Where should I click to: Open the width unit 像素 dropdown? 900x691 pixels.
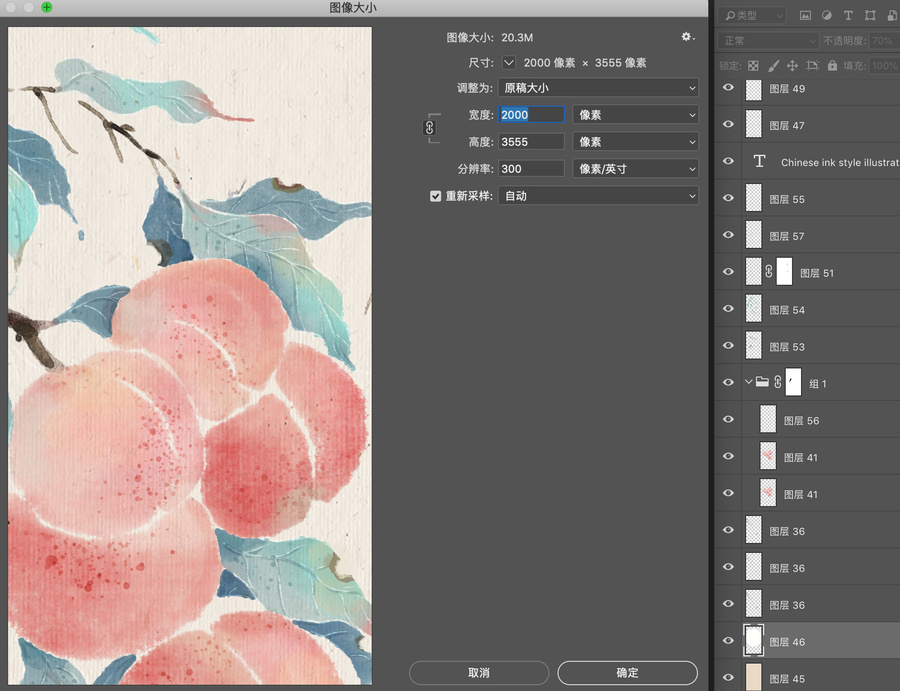click(635, 115)
